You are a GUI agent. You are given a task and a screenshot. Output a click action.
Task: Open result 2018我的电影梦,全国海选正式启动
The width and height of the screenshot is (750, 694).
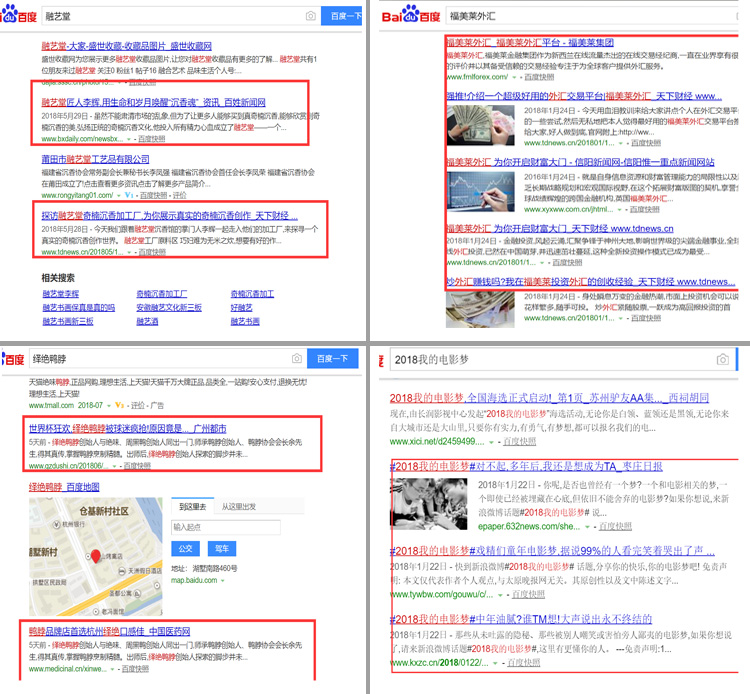(x=549, y=398)
